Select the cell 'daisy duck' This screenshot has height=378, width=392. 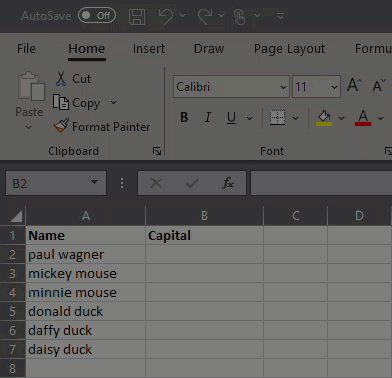pyautogui.click(x=85, y=349)
